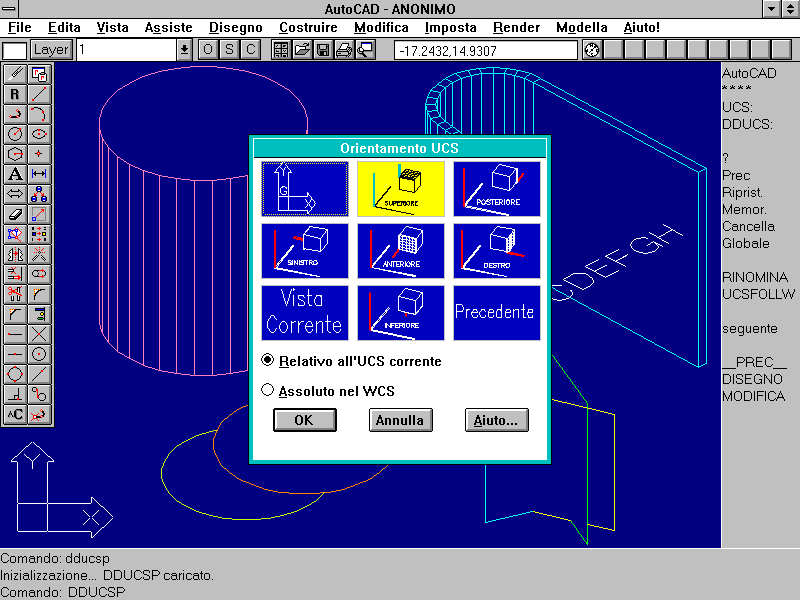800x600 pixels.
Task: Pick the Erase tool
Action: click(15, 214)
